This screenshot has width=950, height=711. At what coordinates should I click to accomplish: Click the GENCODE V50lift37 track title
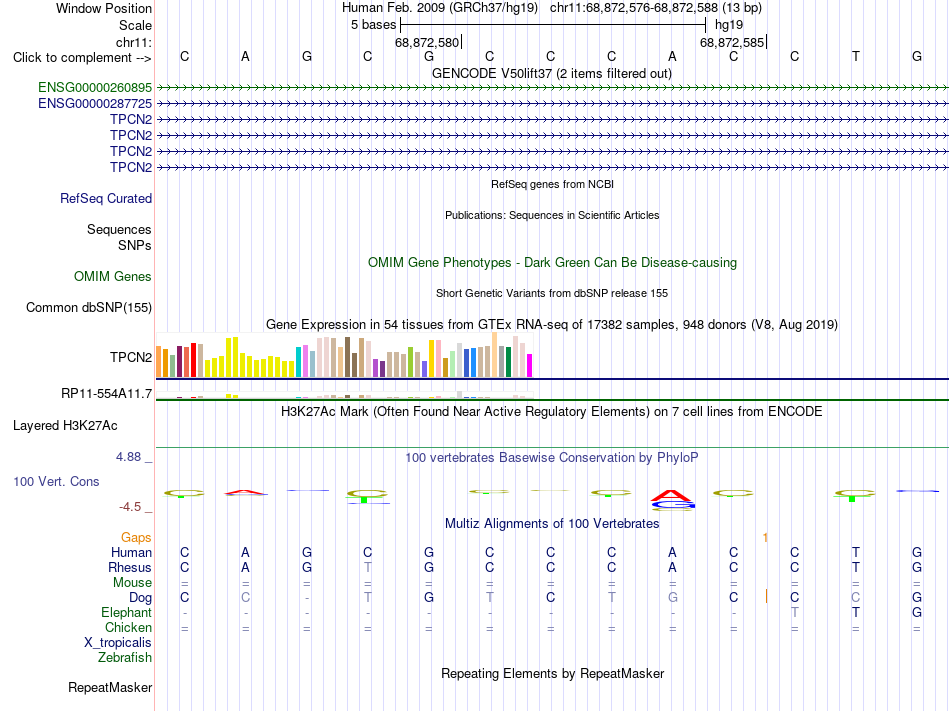552,74
